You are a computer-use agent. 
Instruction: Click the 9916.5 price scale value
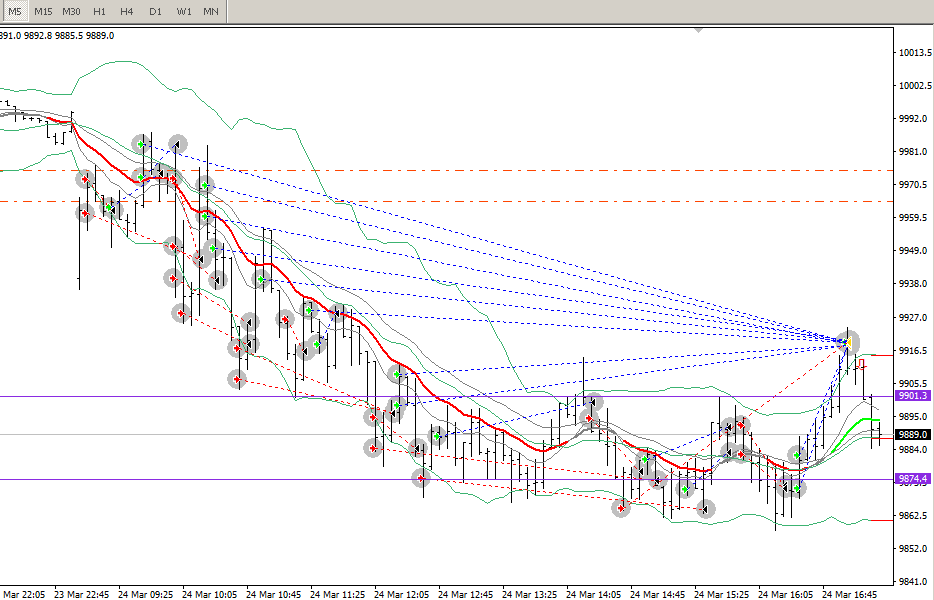913,350
